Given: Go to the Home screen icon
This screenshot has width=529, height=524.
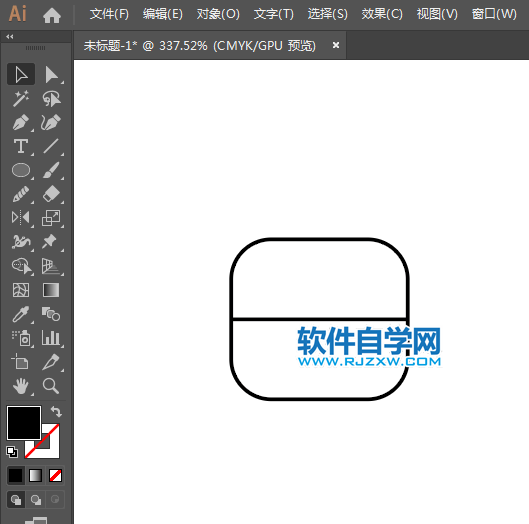Looking at the screenshot, I should (52, 15).
